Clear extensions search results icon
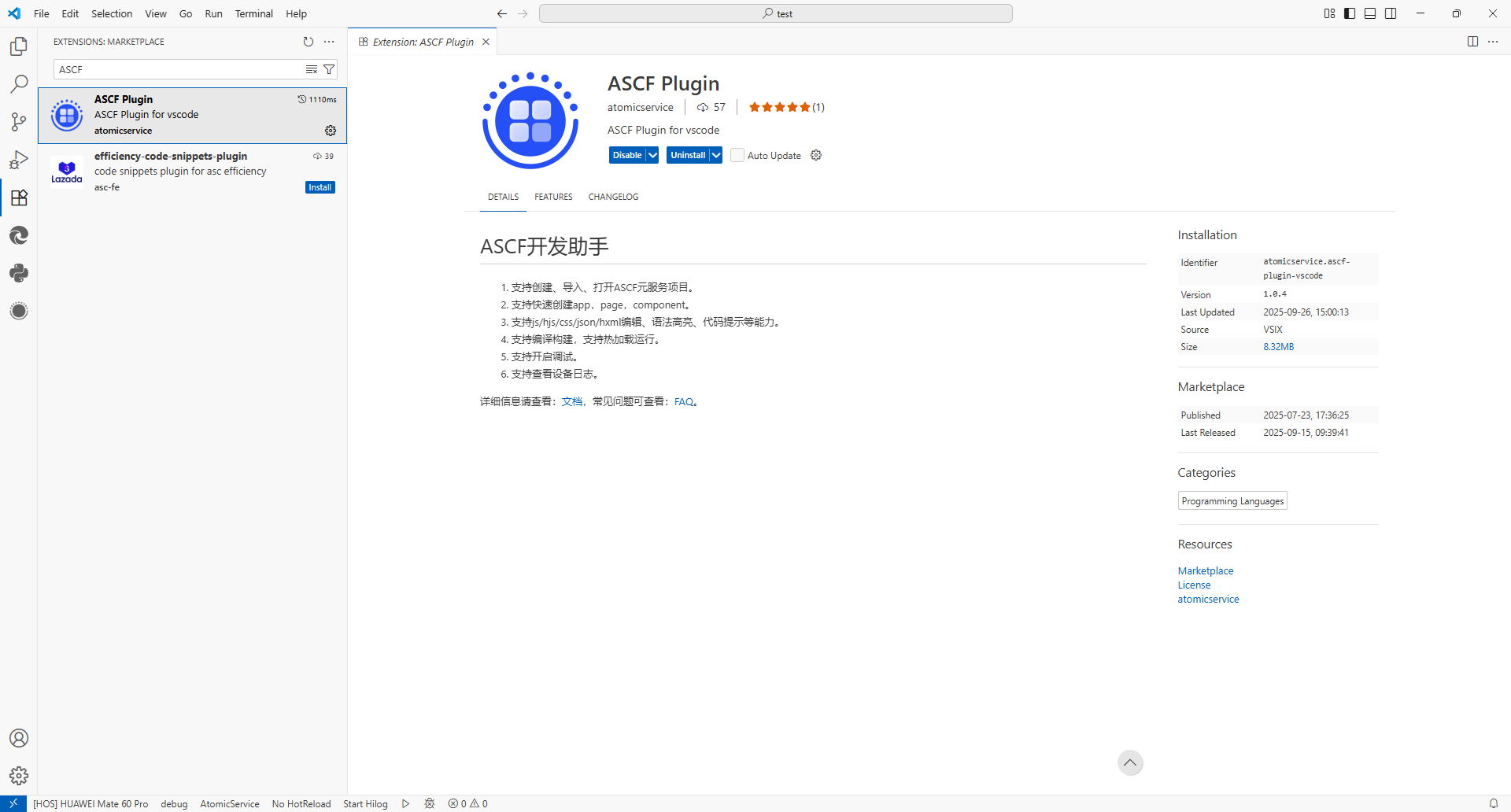 pyautogui.click(x=312, y=70)
